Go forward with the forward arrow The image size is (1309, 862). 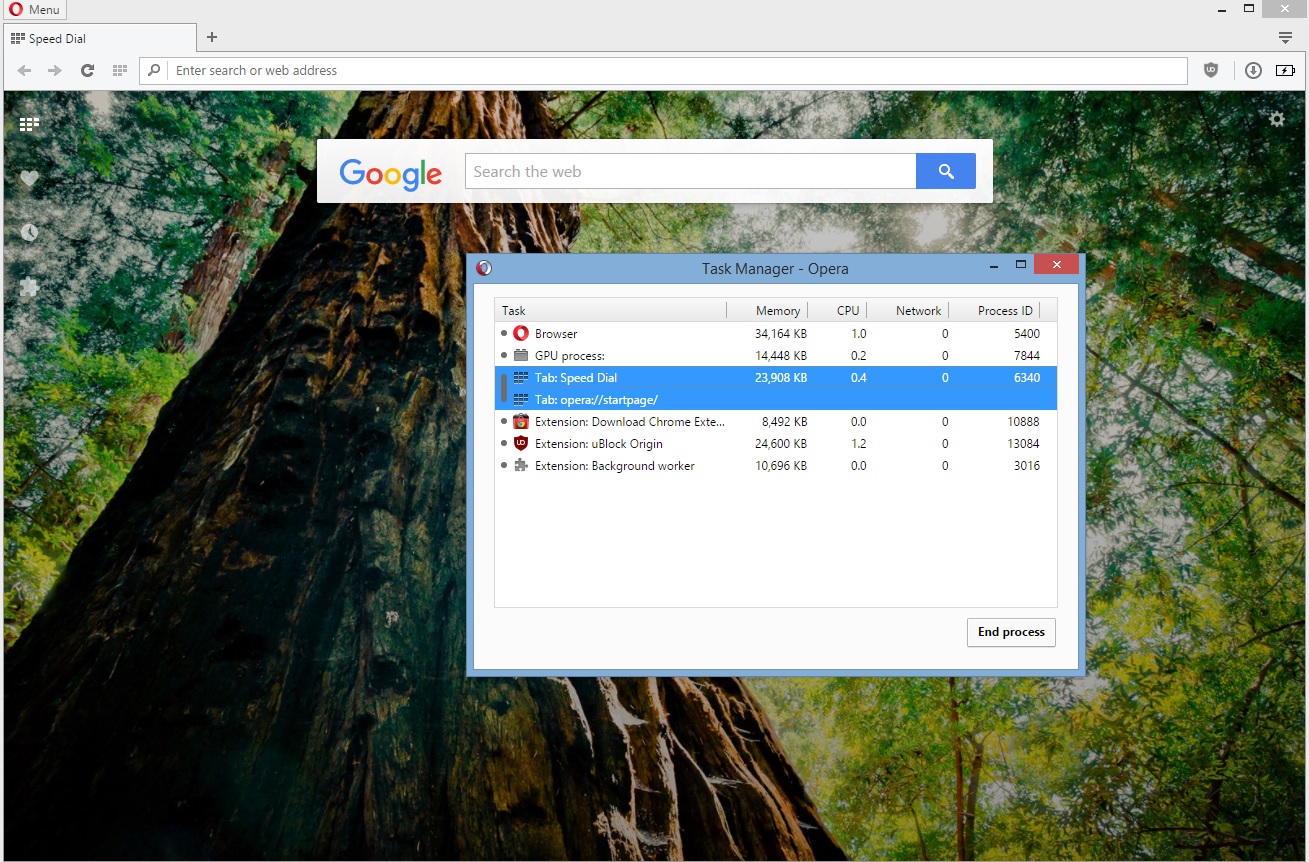pos(55,71)
